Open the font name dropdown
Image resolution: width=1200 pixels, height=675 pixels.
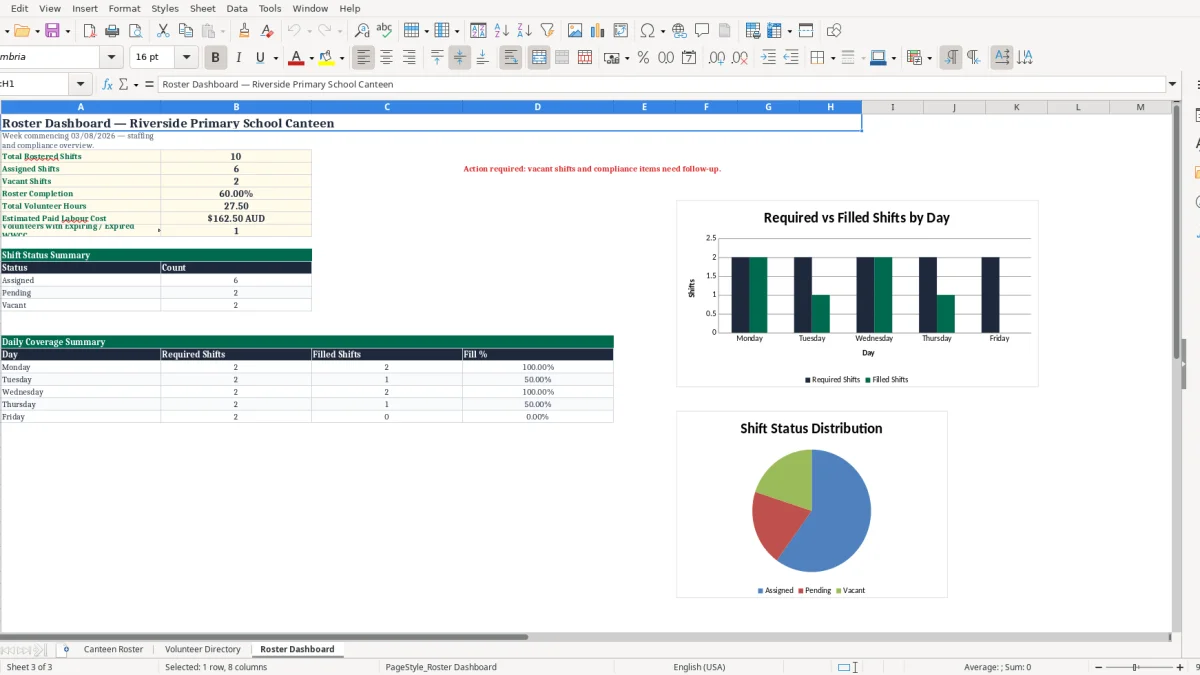[112, 58]
